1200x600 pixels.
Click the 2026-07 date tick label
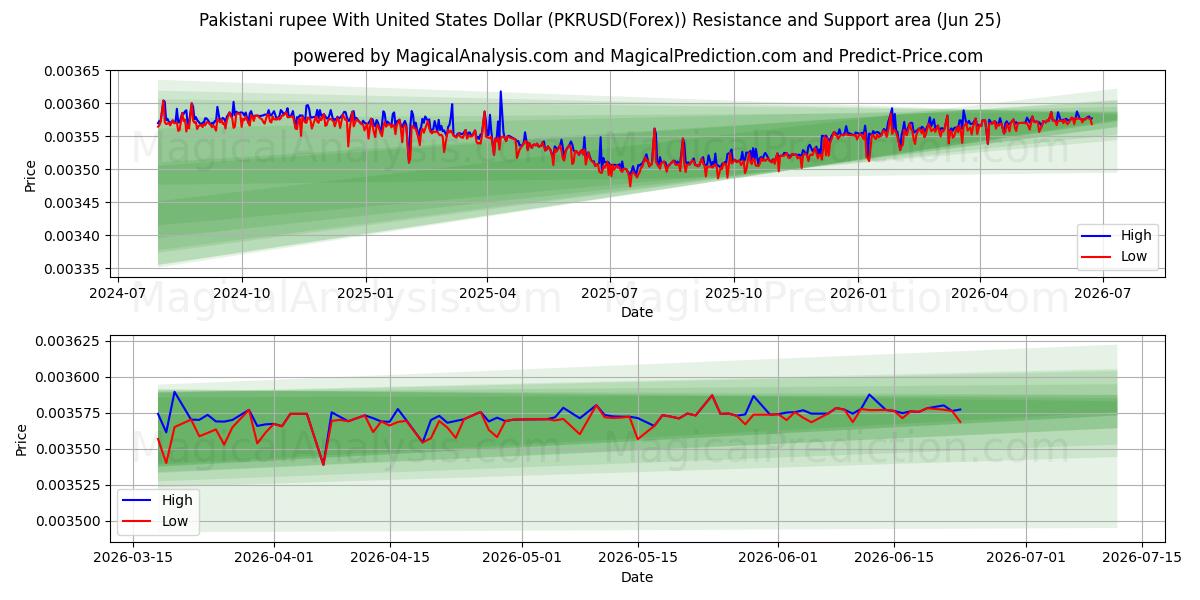pos(1102,294)
